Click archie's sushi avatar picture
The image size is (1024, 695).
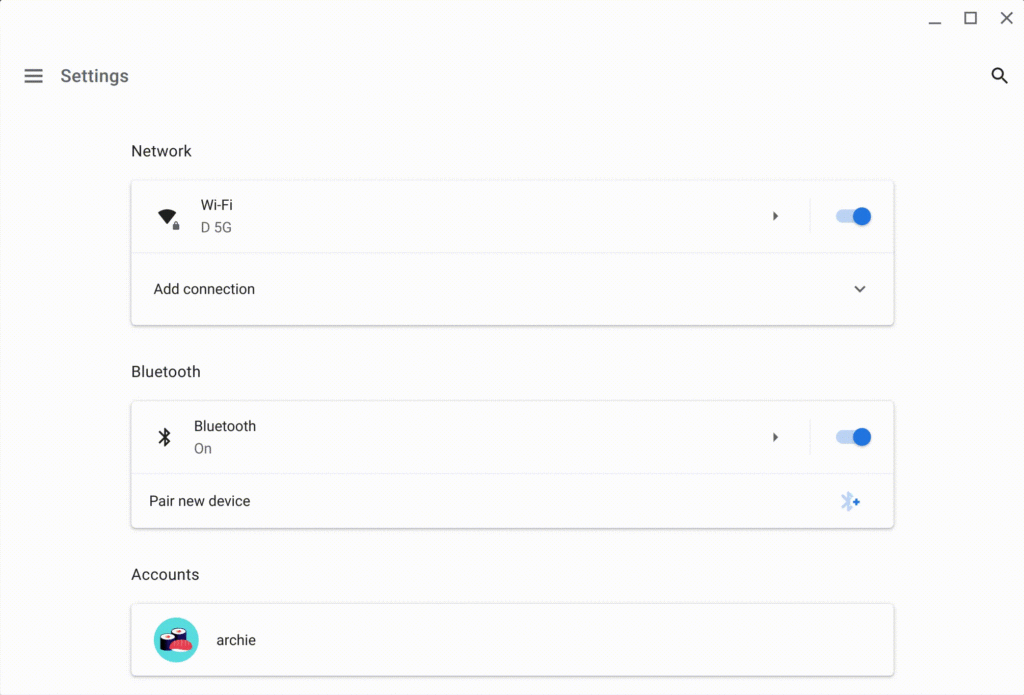click(x=176, y=640)
